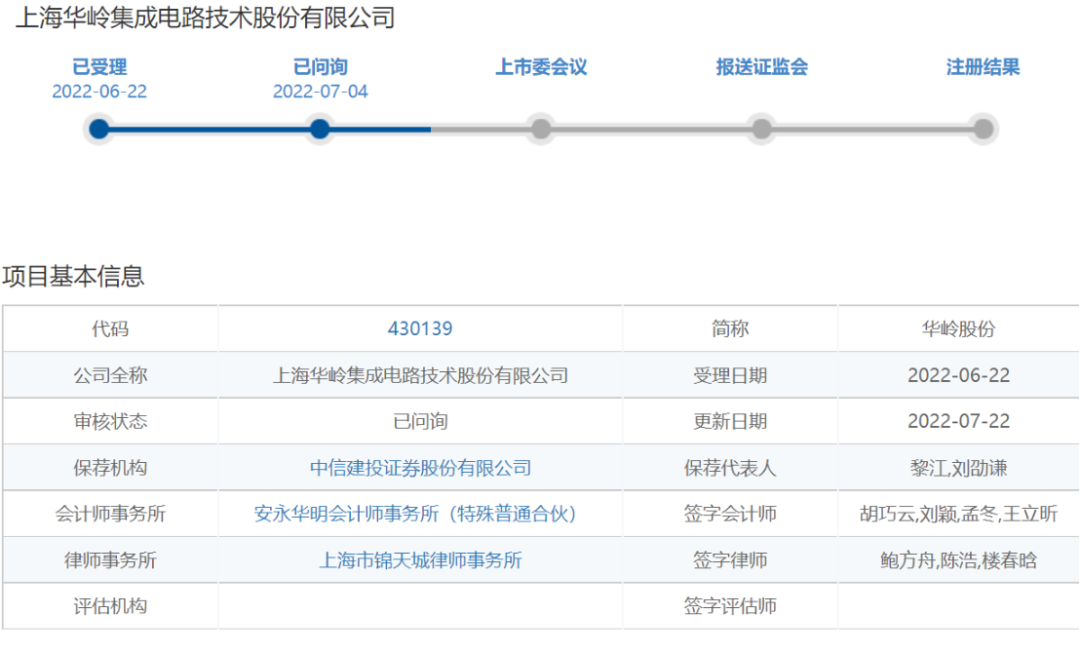The height and width of the screenshot is (653, 1080).
Task: Click the 签字会计师 label cell
Action: (730, 514)
